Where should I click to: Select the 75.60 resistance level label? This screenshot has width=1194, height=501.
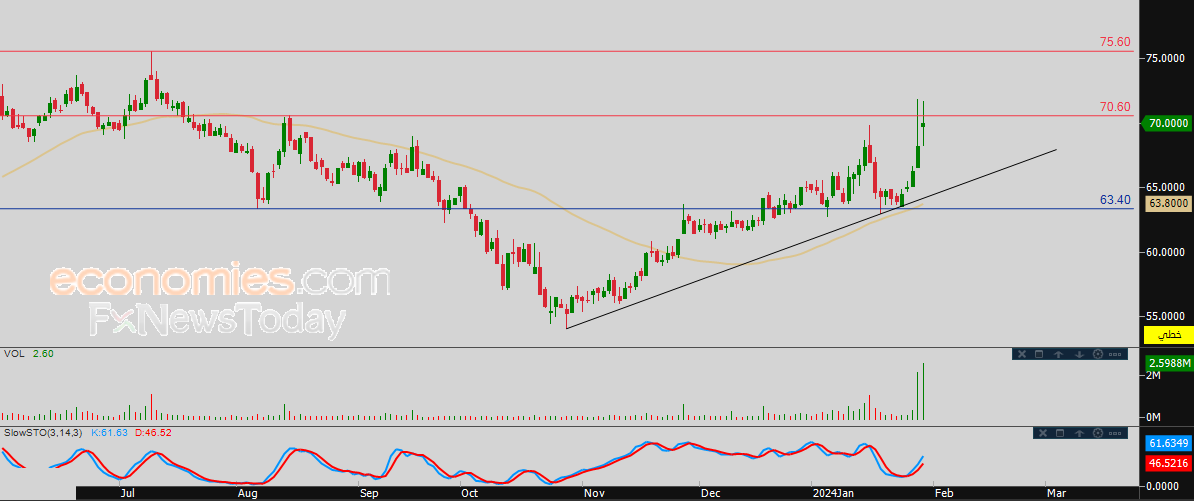coord(1115,42)
